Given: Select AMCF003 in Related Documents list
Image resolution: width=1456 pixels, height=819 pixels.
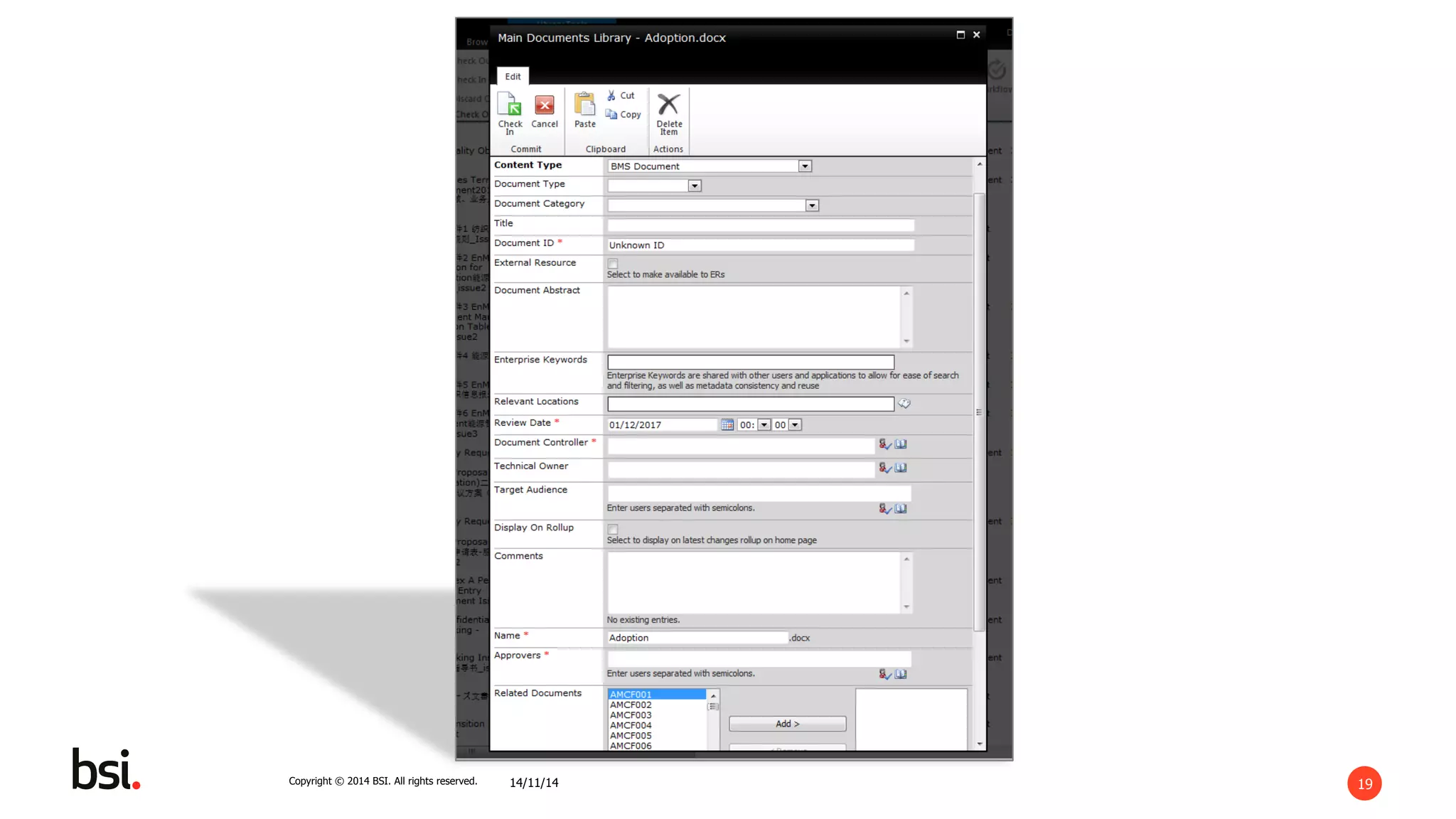Looking at the screenshot, I should pos(631,715).
